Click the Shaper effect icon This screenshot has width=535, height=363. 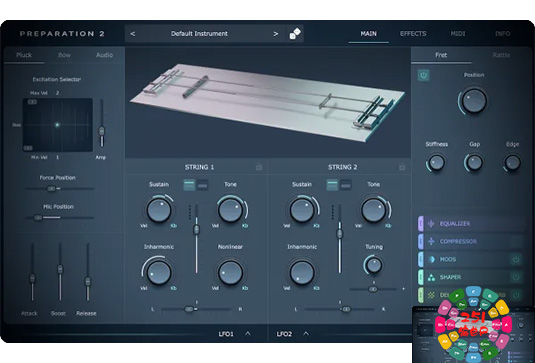click(431, 277)
